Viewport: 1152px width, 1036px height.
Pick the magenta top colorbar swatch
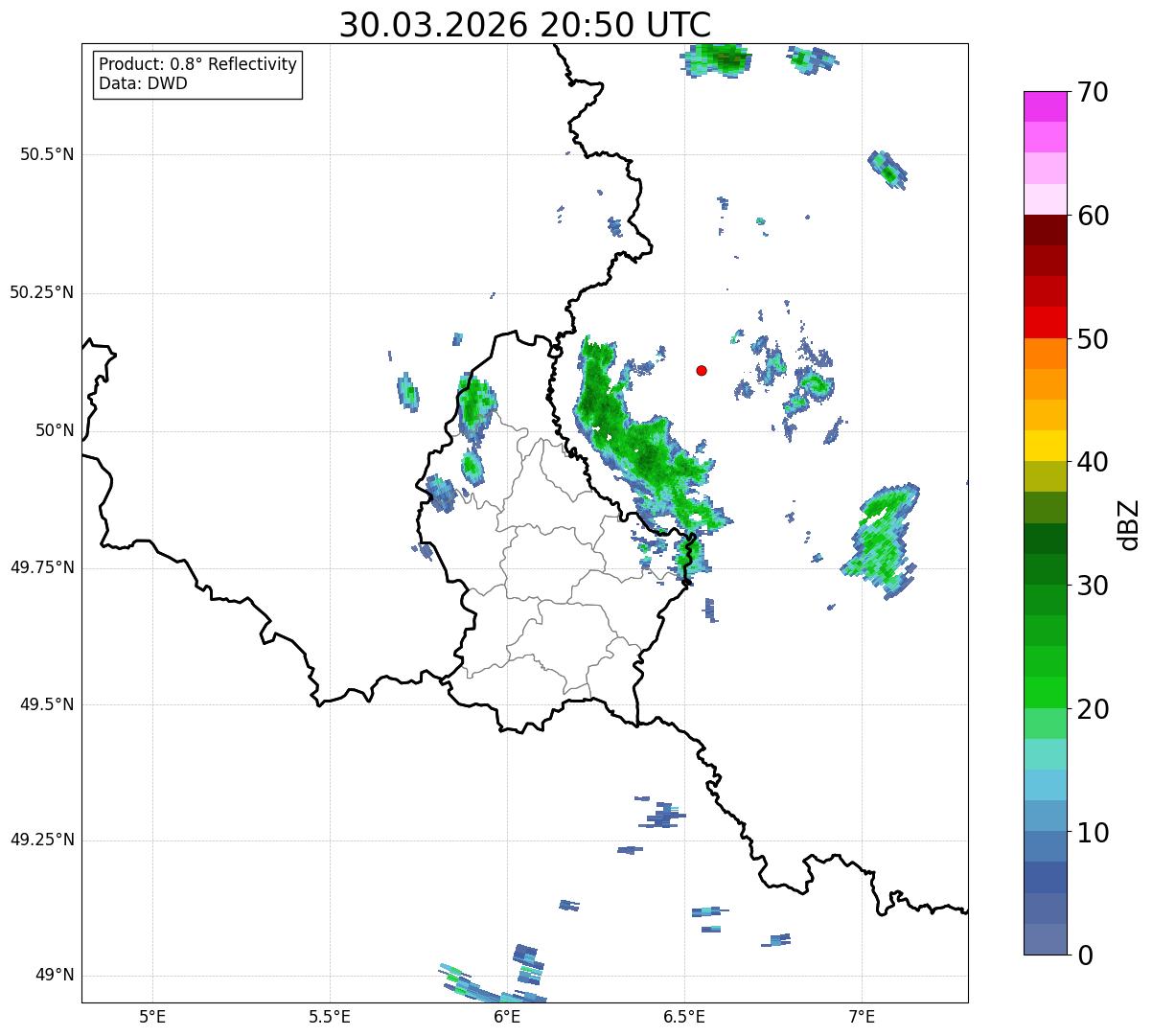pyautogui.click(x=1046, y=106)
